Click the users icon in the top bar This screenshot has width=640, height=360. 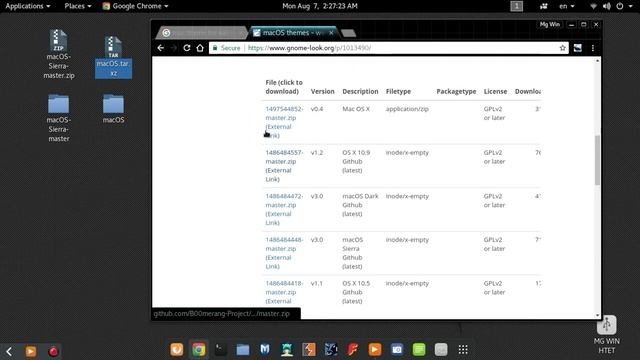544,6
